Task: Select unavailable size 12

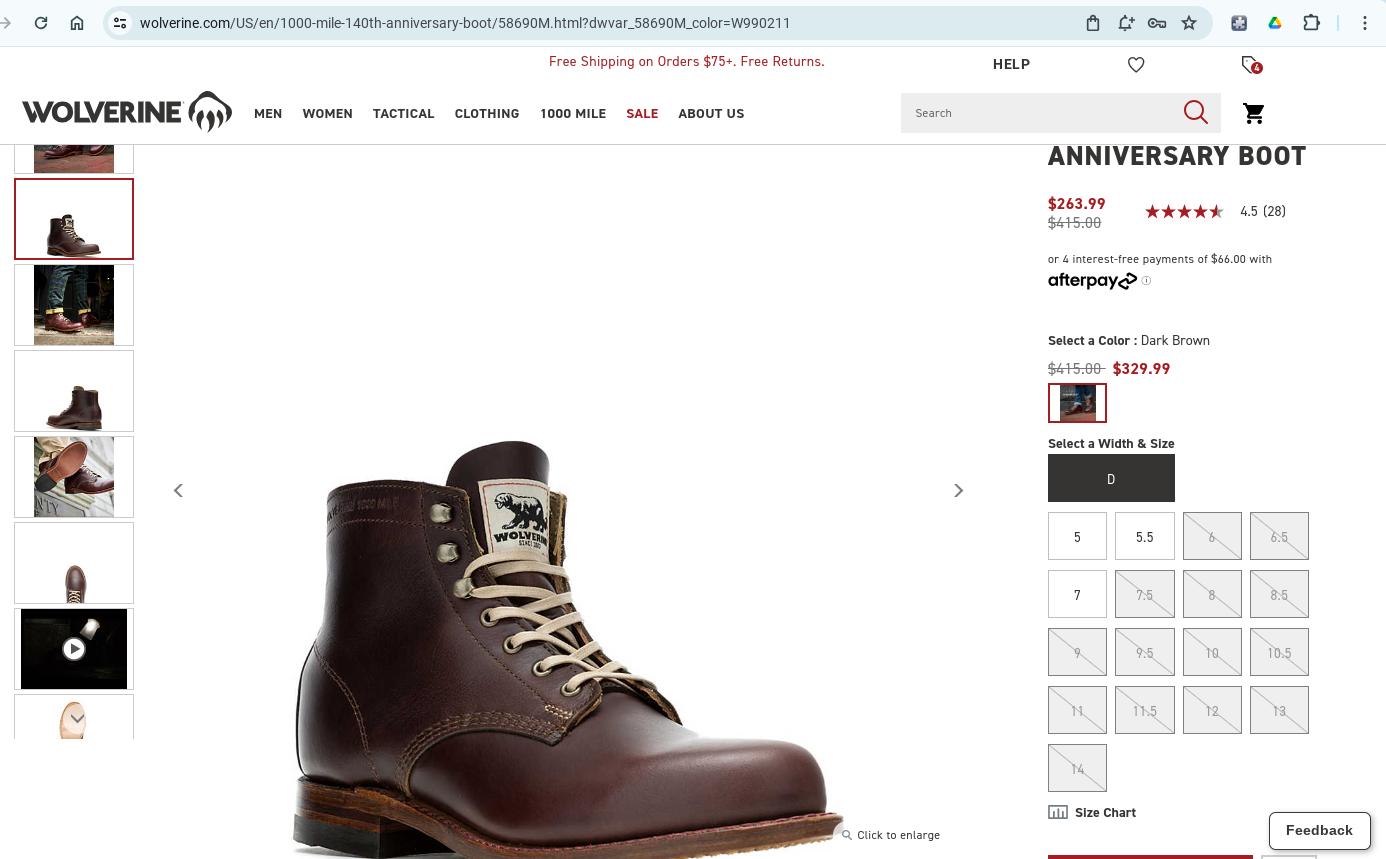Action: [x=1212, y=711]
